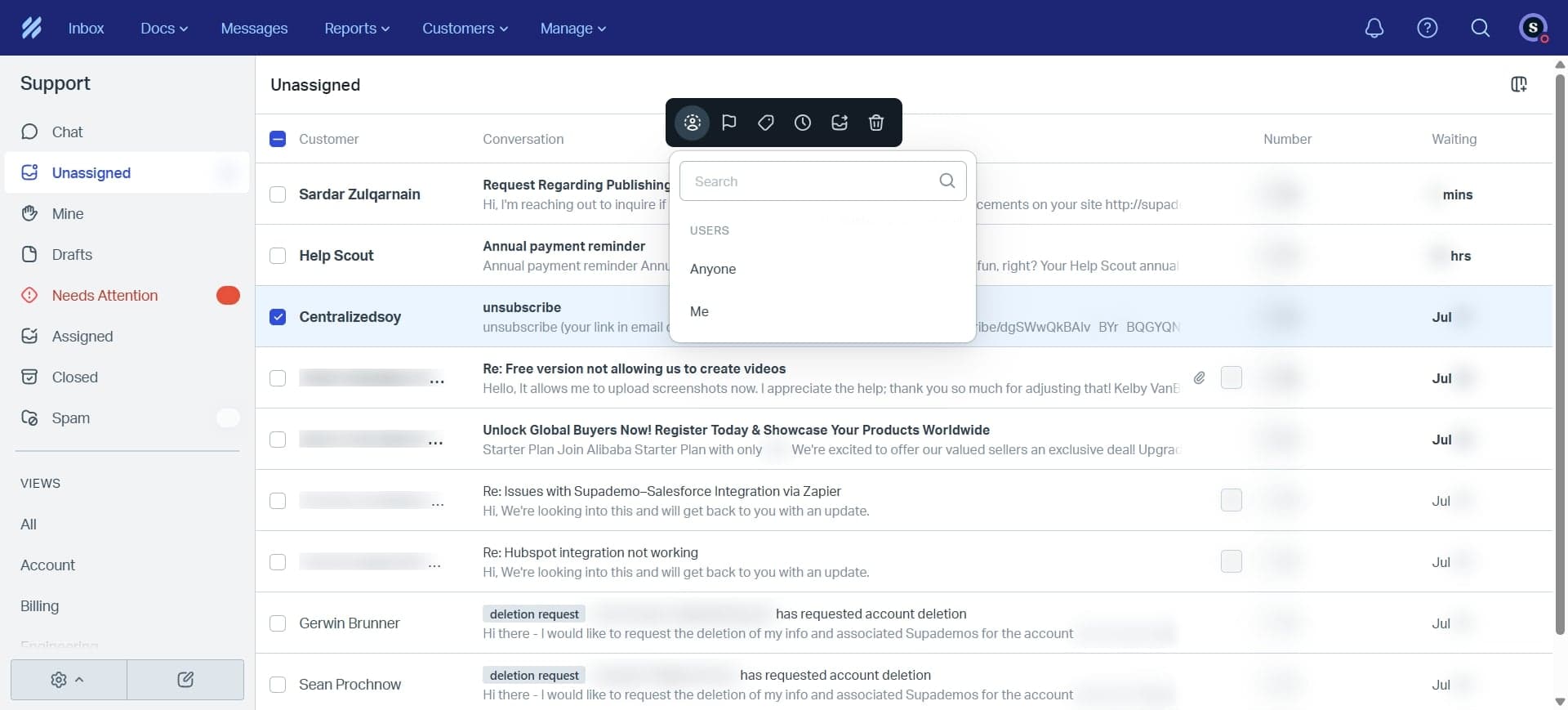The image size is (1568, 710).
Task: Uncheck the Centralizedsoy conversation checkbox
Action: point(278,317)
